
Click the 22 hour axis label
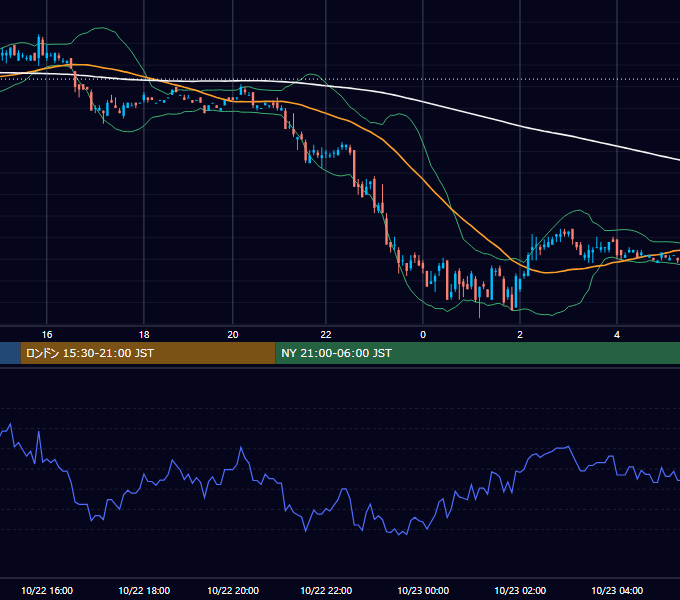[326, 335]
